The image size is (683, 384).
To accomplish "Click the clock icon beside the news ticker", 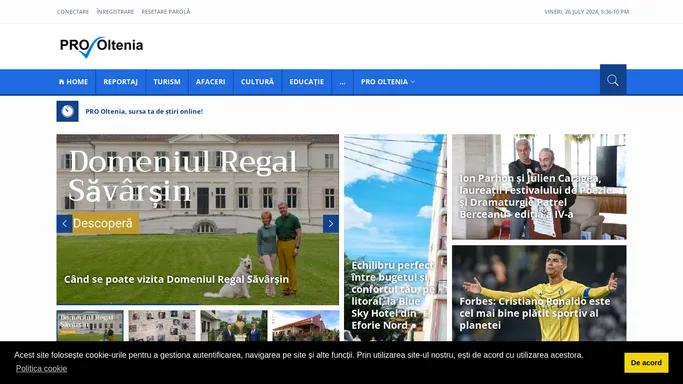I will 68,111.
